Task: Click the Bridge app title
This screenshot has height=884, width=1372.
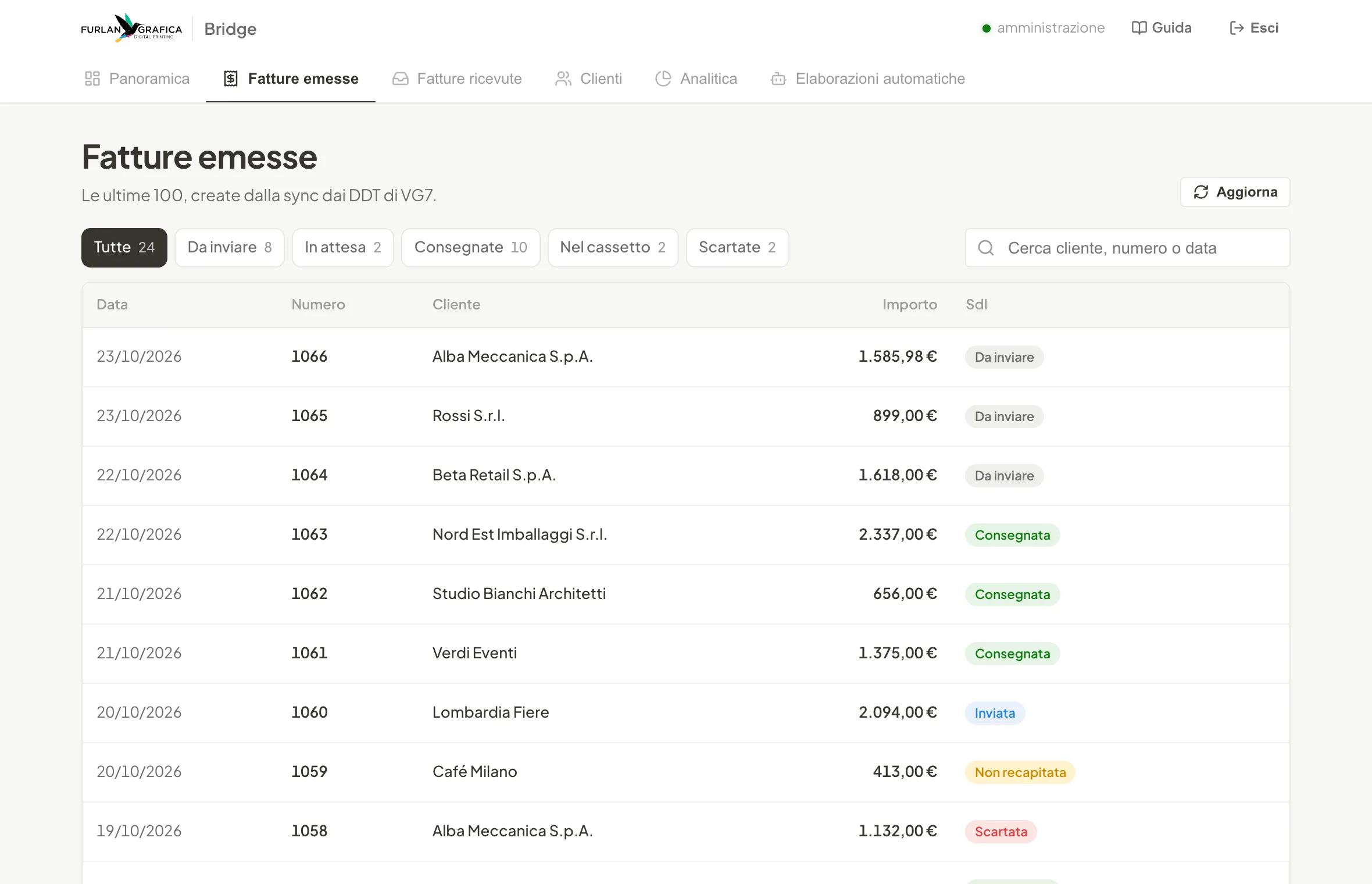Action: (x=230, y=29)
